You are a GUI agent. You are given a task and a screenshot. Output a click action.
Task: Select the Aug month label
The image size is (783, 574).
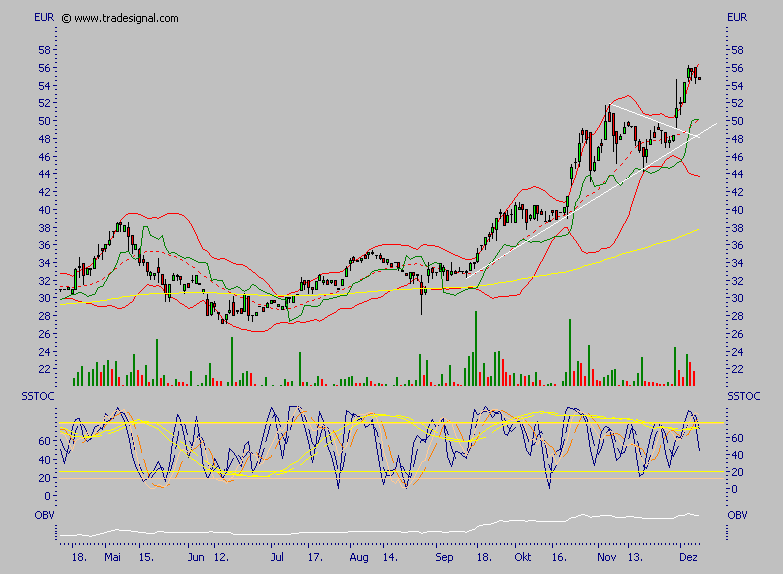pyautogui.click(x=359, y=558)
